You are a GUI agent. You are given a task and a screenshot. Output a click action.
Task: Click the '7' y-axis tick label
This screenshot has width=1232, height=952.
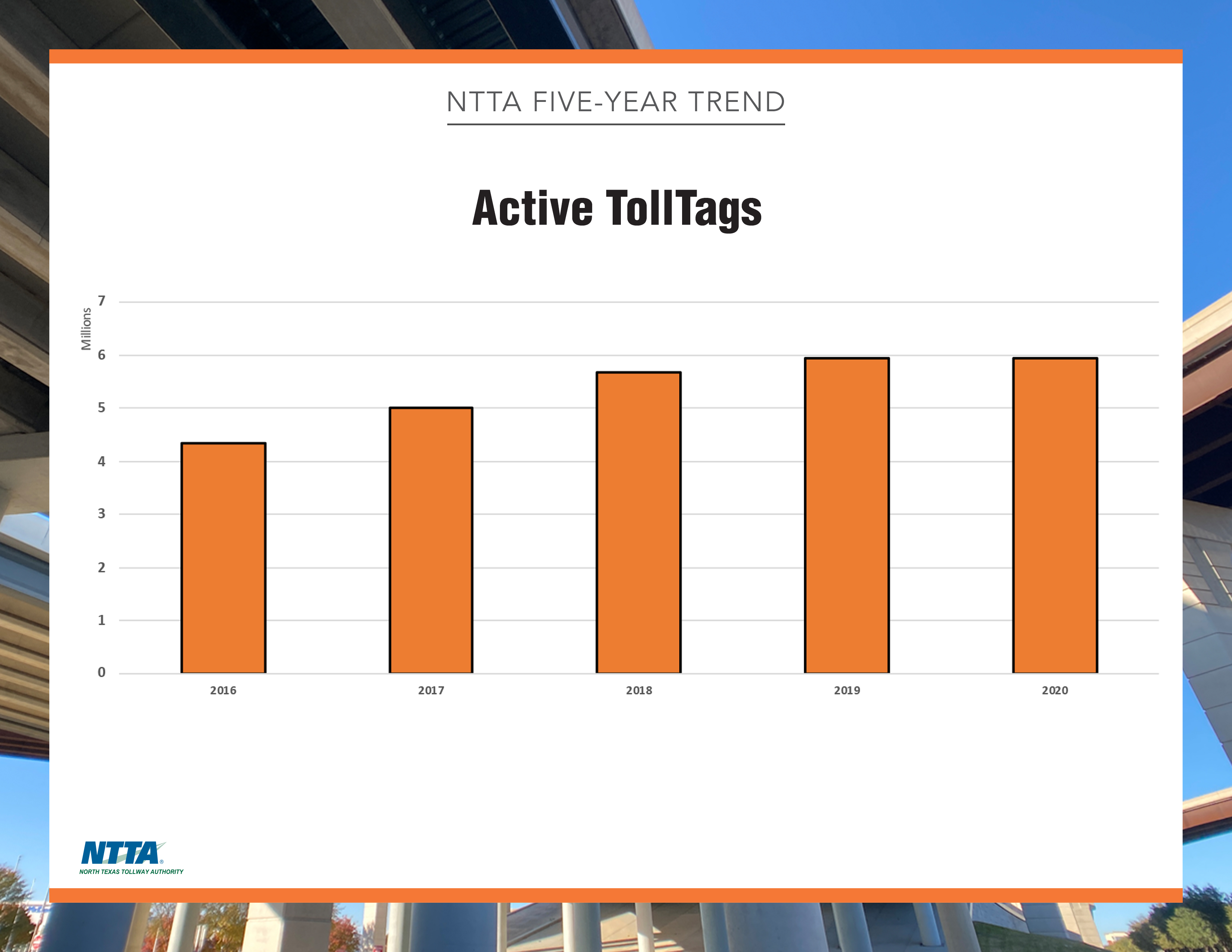(102, 301)
